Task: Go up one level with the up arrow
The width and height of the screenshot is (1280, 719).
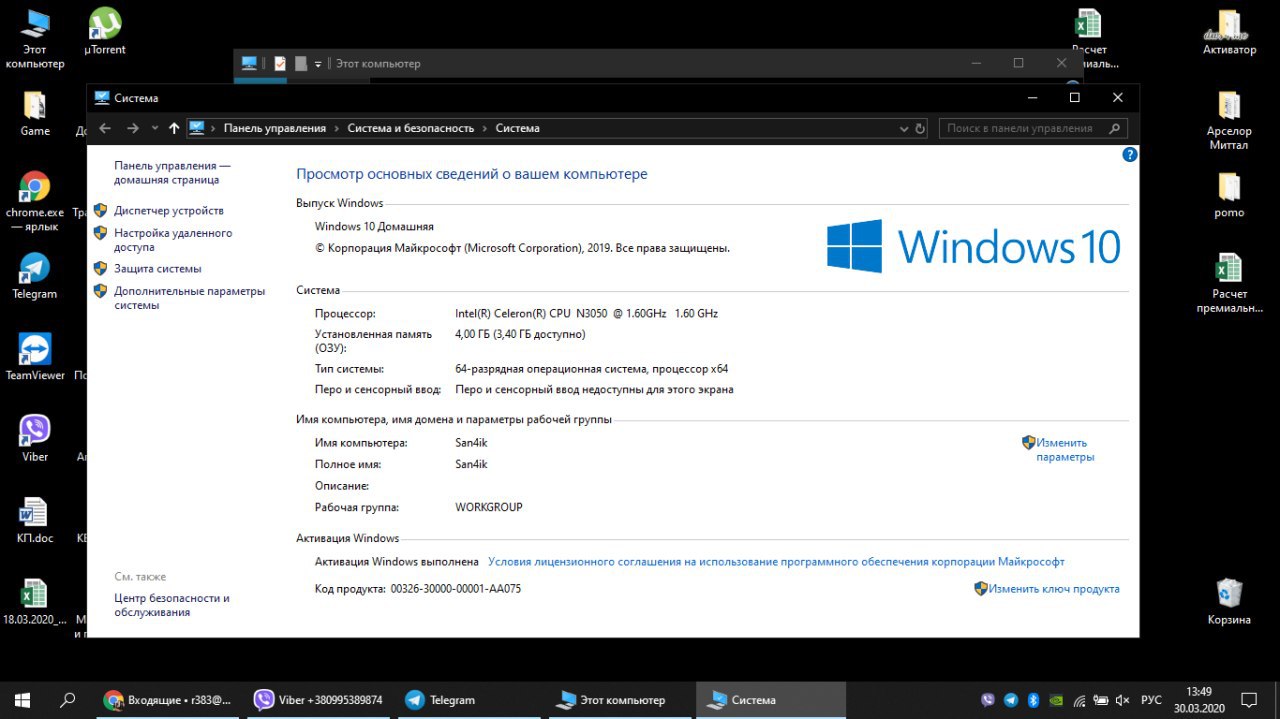Action: coord(174,128)
